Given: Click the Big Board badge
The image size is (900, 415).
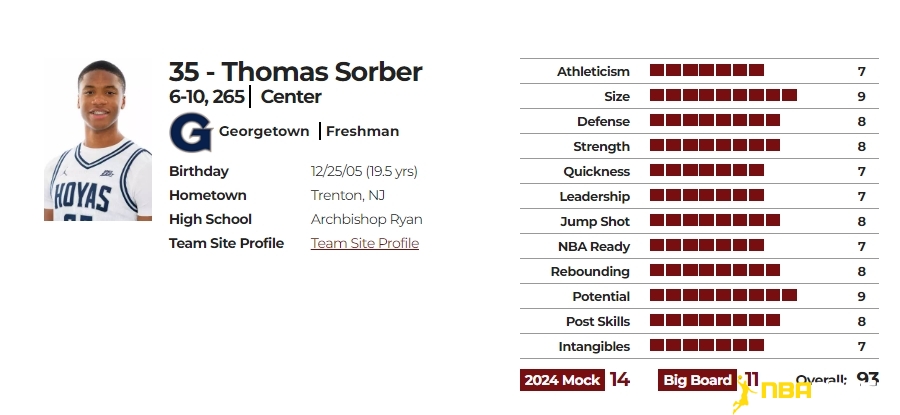Looking at the screenshot, I should (x=697, y=380).
